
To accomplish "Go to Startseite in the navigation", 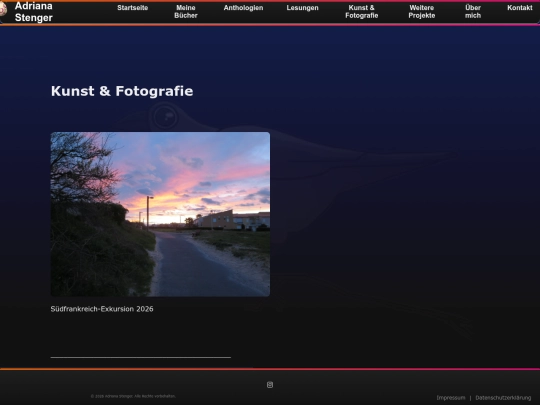I will (x=133, y=8).
